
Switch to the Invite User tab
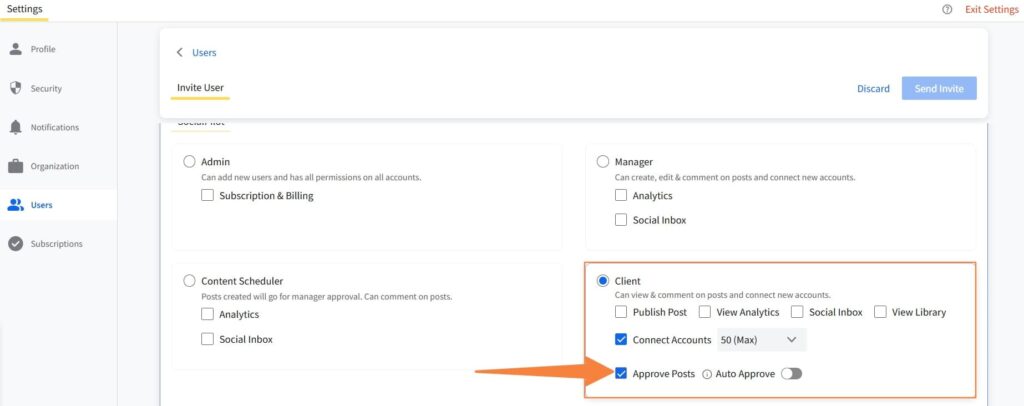tap(200, 88)
